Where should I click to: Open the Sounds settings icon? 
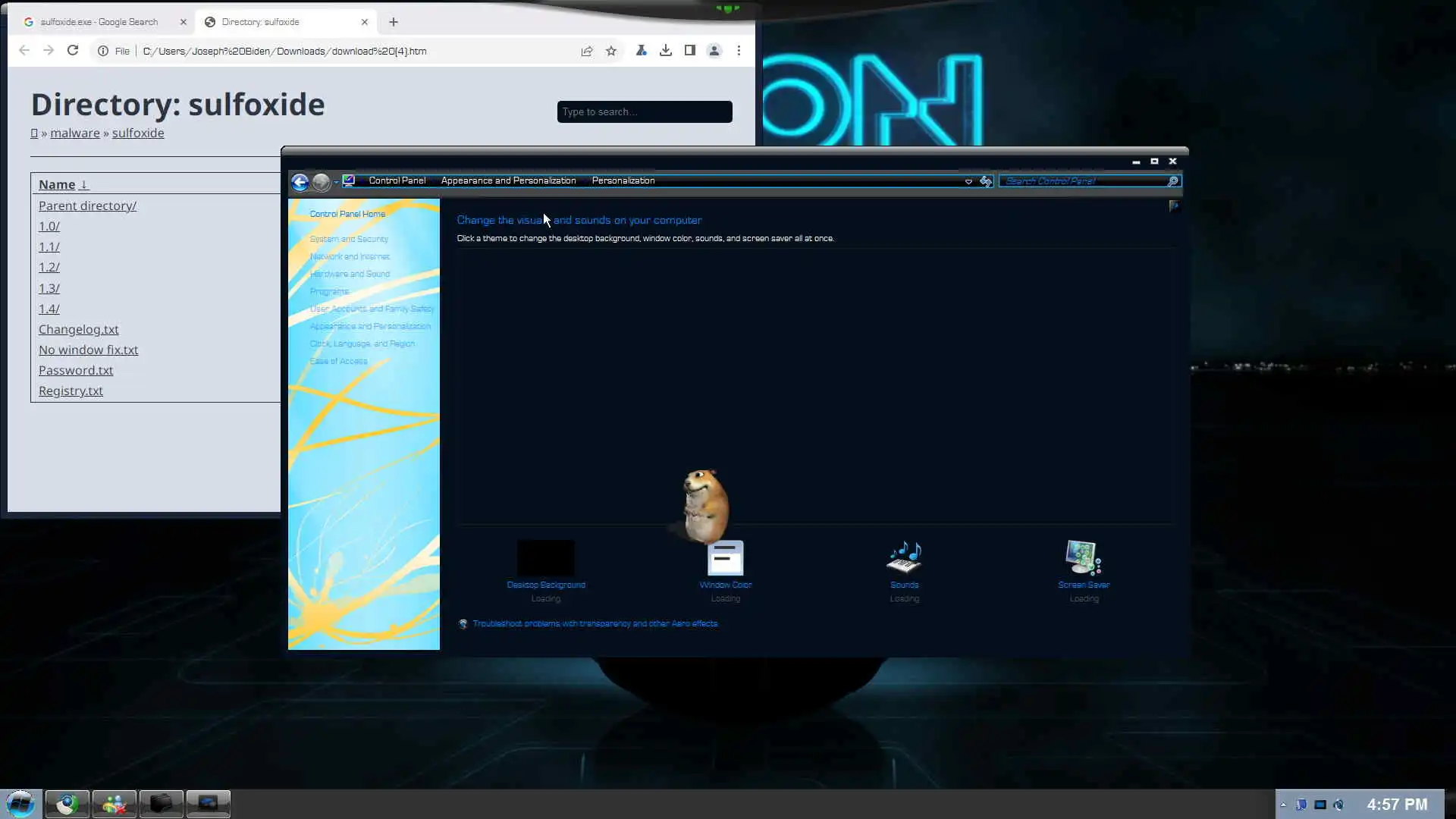pyautogui.click(x=904, y=559)
